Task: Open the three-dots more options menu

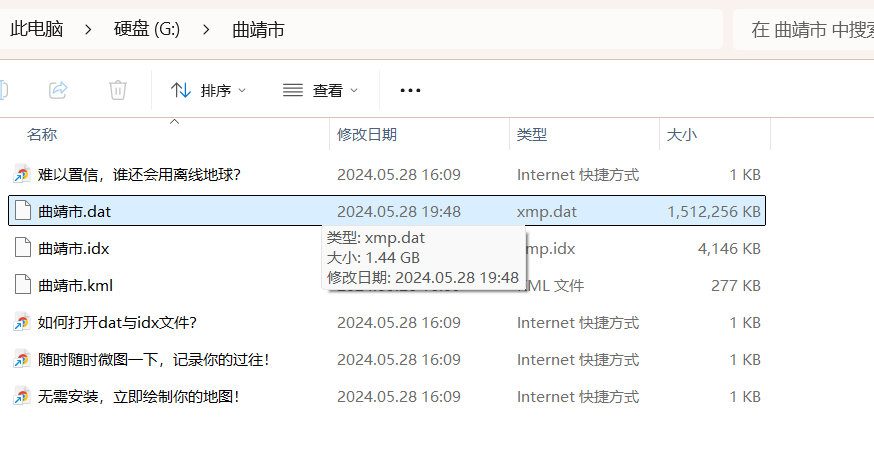Action: click(x=410, y=91)
